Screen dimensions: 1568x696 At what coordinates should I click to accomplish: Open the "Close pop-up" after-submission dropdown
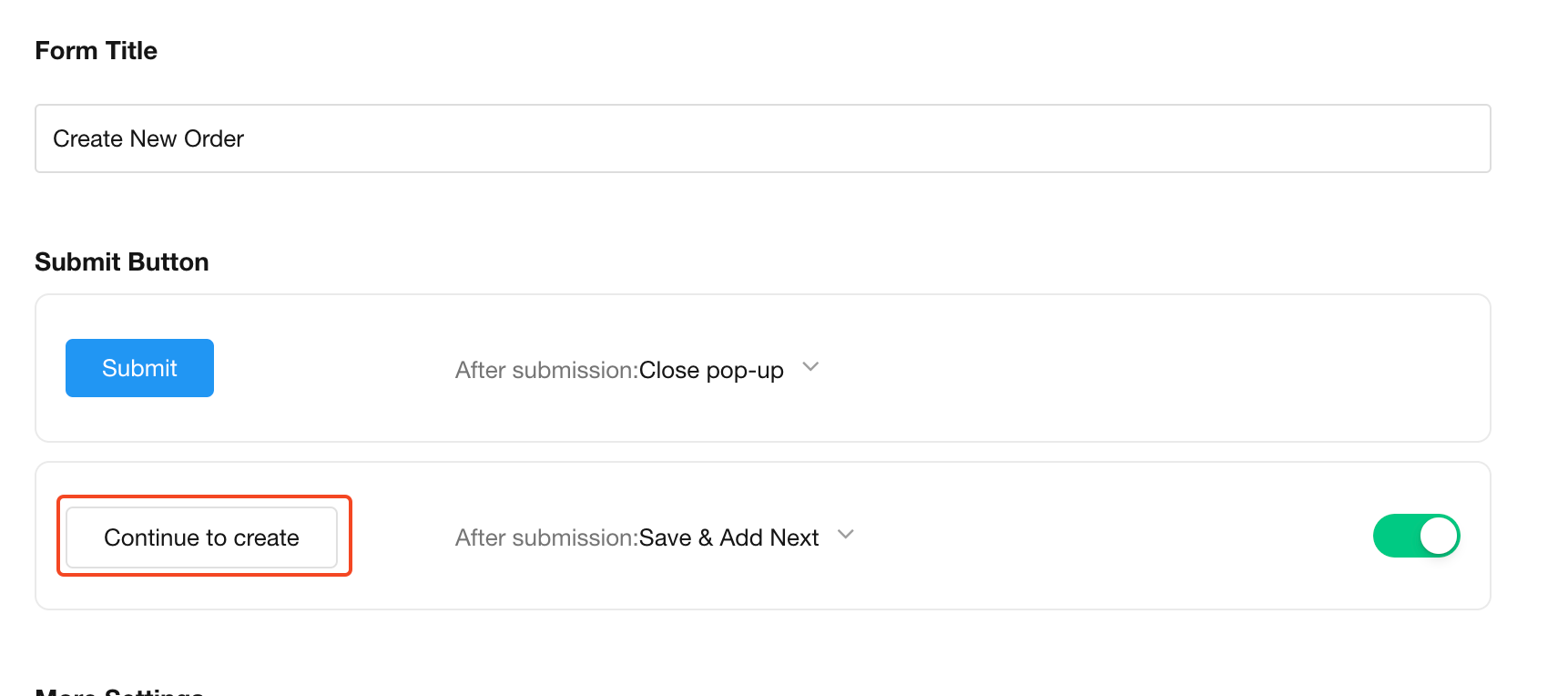[x=710, y=370]
